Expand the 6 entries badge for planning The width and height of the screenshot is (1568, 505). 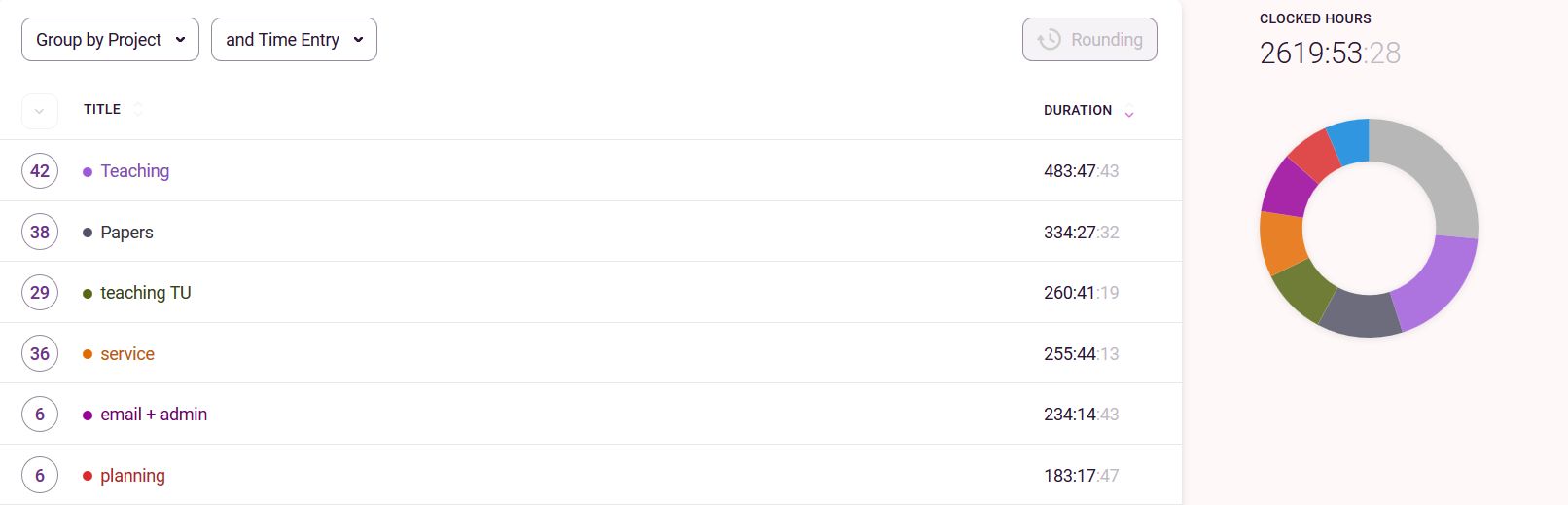40,476
